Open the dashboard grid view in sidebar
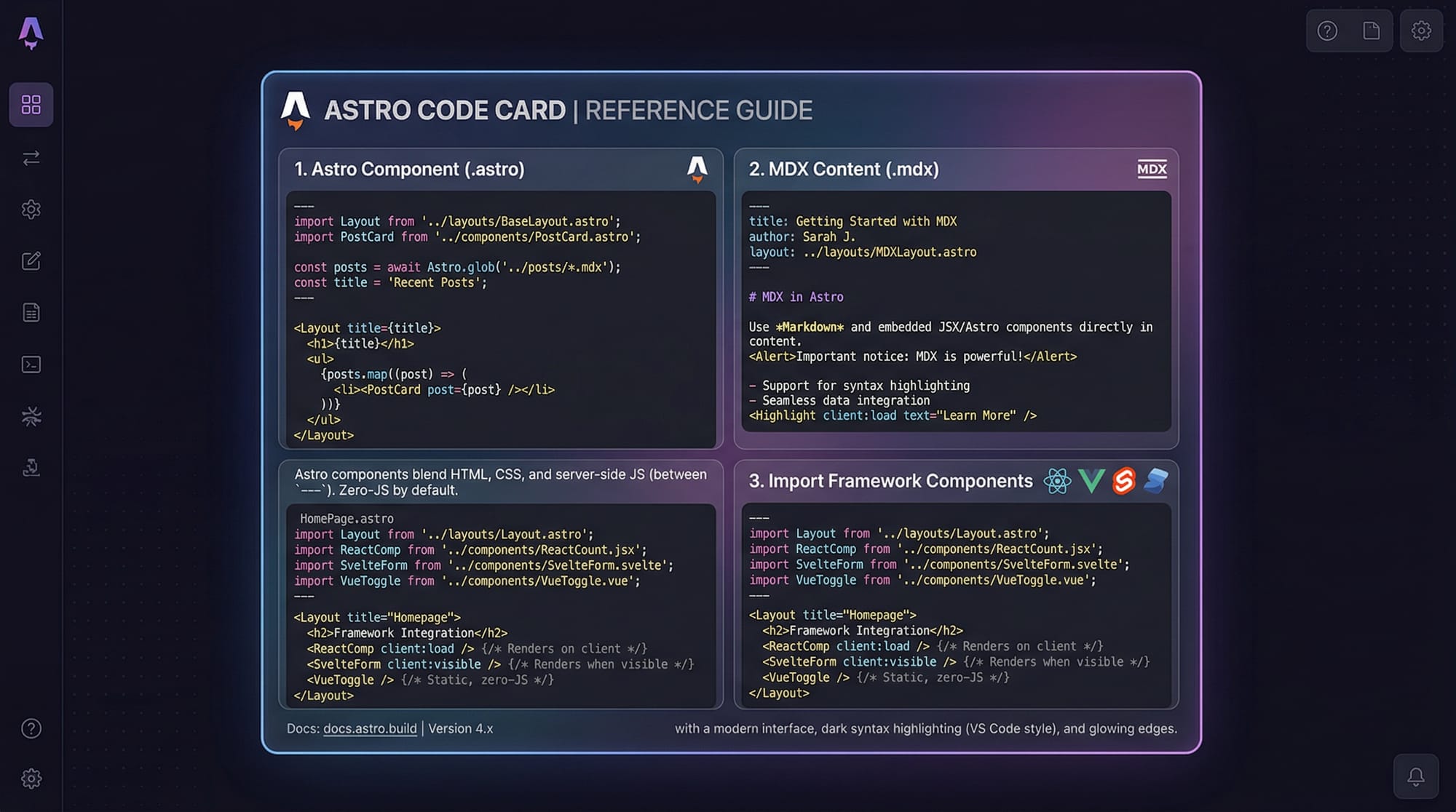Image resolution: width=1456 pixels, height=812 pixels. tap(31, 105)
